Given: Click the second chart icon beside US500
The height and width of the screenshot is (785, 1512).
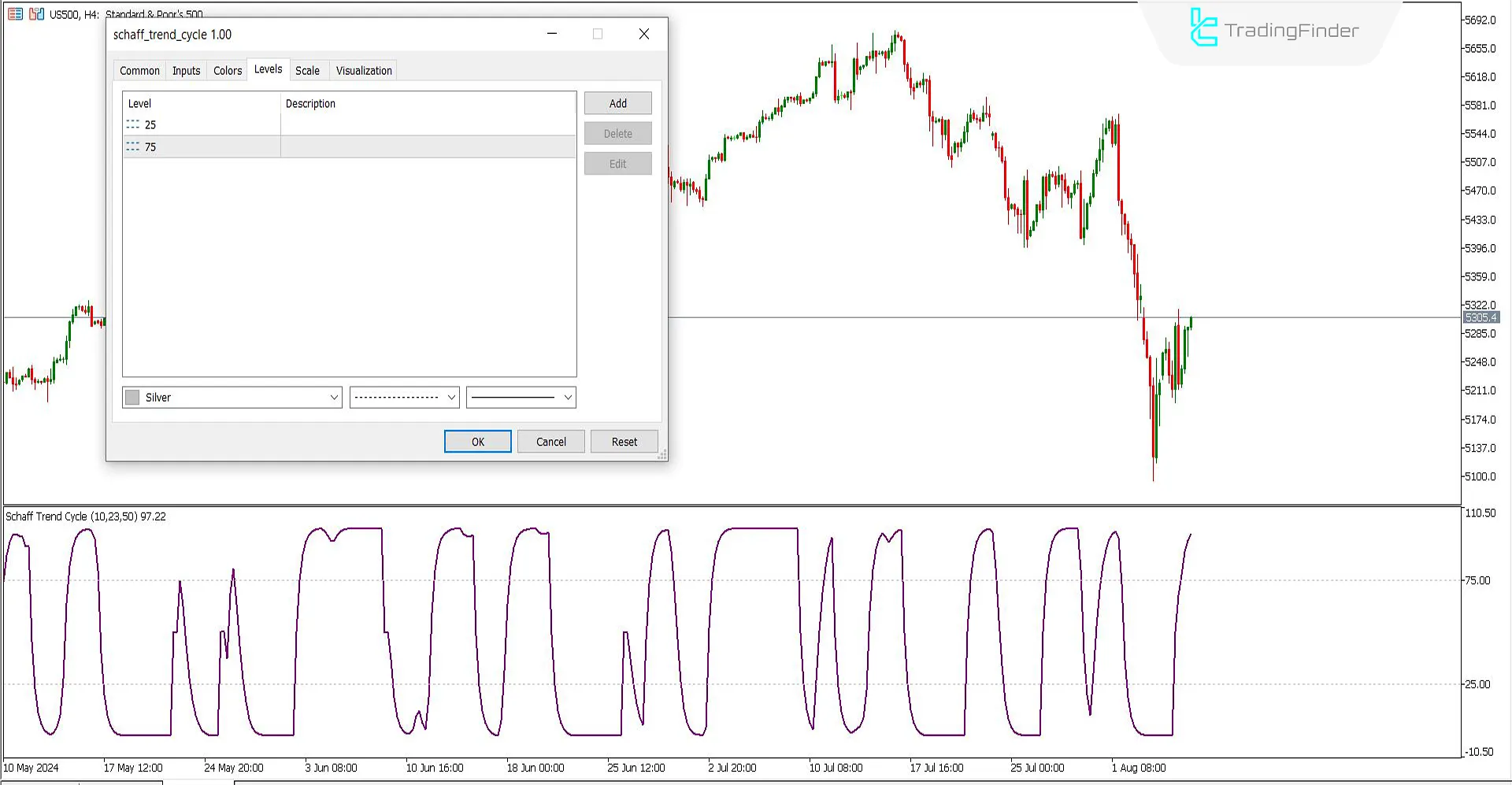Looking at the screenshot, I should point(36,14).
